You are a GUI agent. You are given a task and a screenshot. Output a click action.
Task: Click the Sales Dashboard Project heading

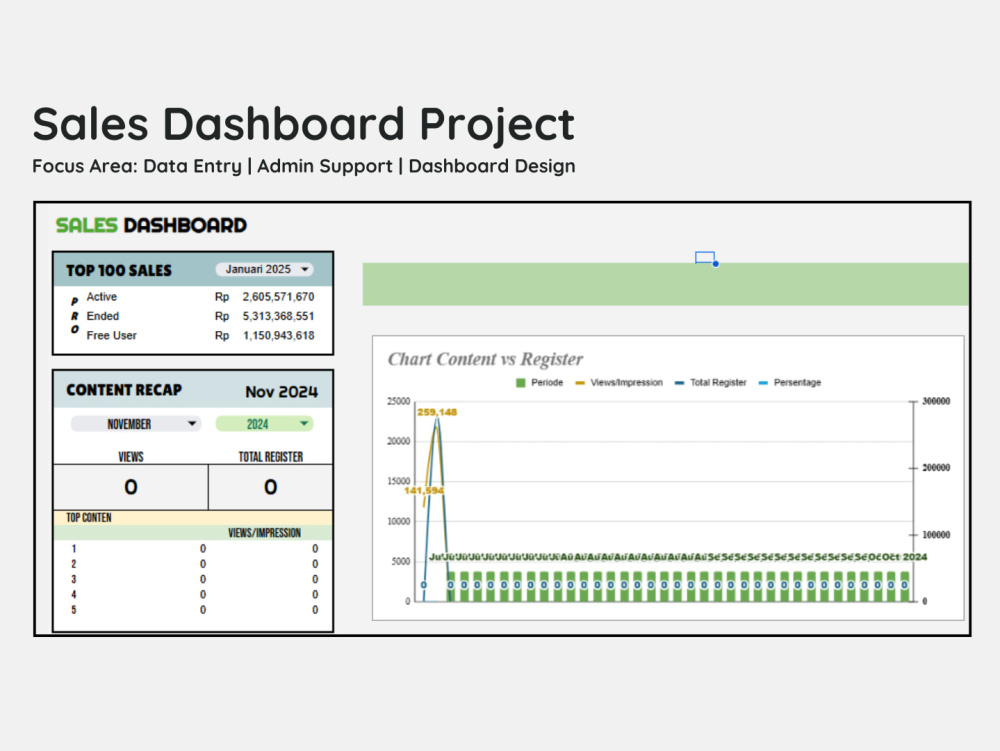pyautogui.click(x=304, y=124)
